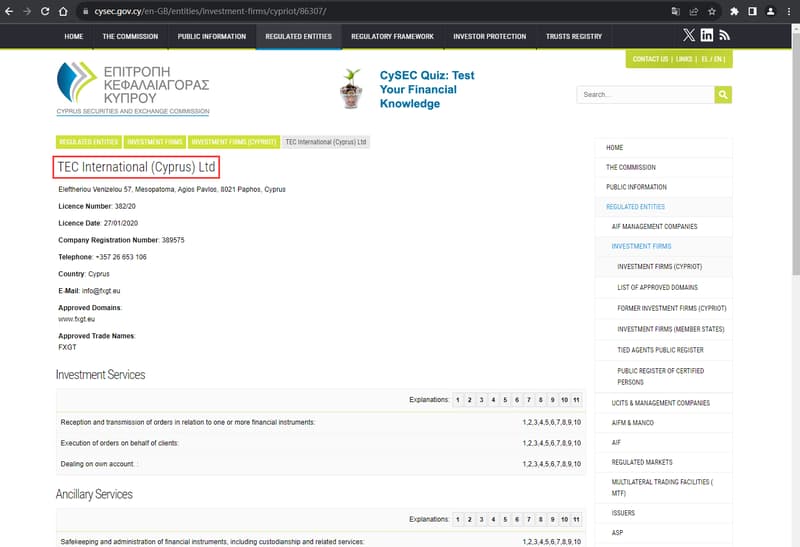Click into the Search text field
Viewport: 800px width, 547px height.
[x=645, y=94]
